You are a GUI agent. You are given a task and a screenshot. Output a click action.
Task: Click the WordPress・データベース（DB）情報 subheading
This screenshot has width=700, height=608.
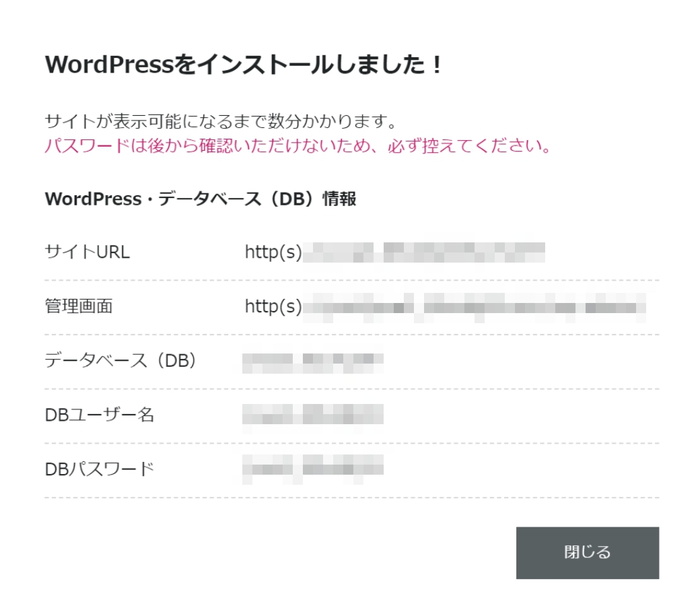tap(200, 199)
